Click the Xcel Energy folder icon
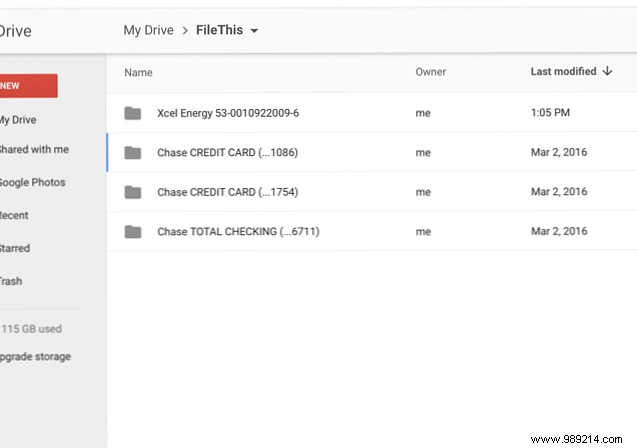 point(132,113)
